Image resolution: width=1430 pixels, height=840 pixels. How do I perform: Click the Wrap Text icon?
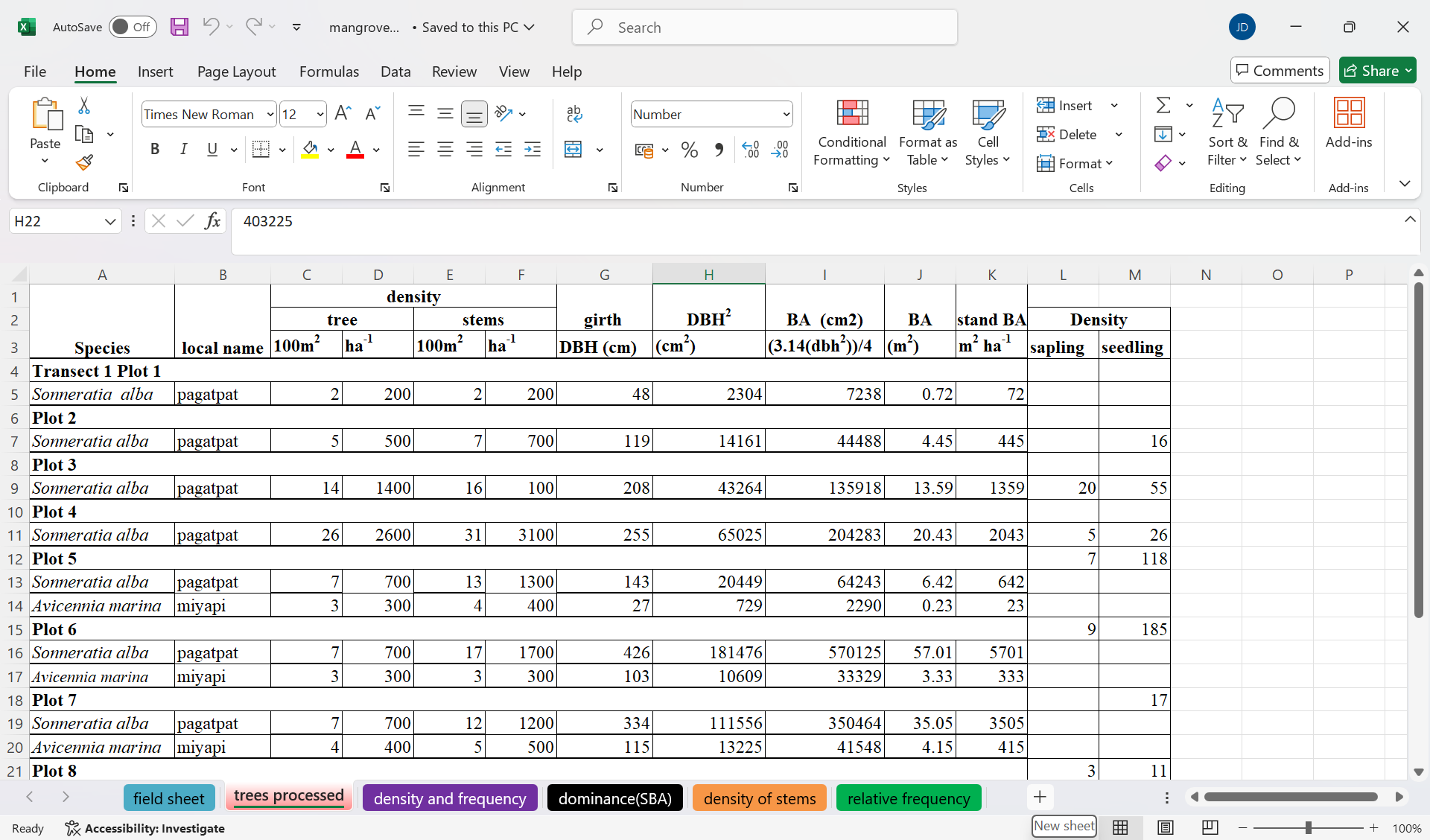pos(573,114)
